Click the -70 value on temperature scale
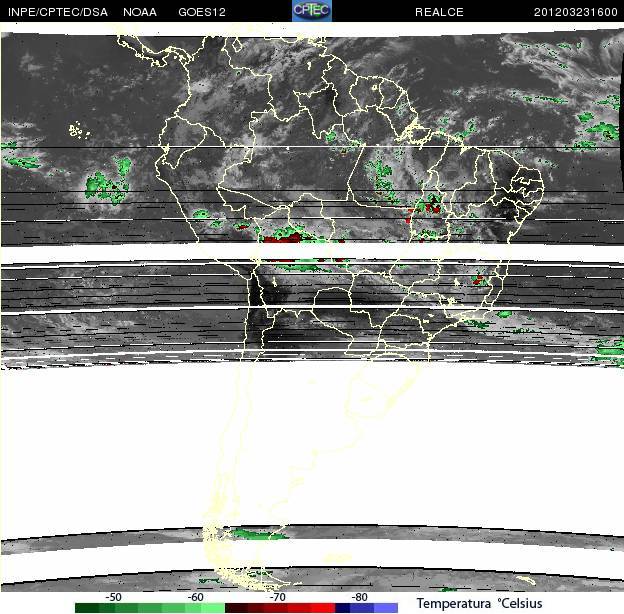The image size is (624, 614). pos(277,597)
